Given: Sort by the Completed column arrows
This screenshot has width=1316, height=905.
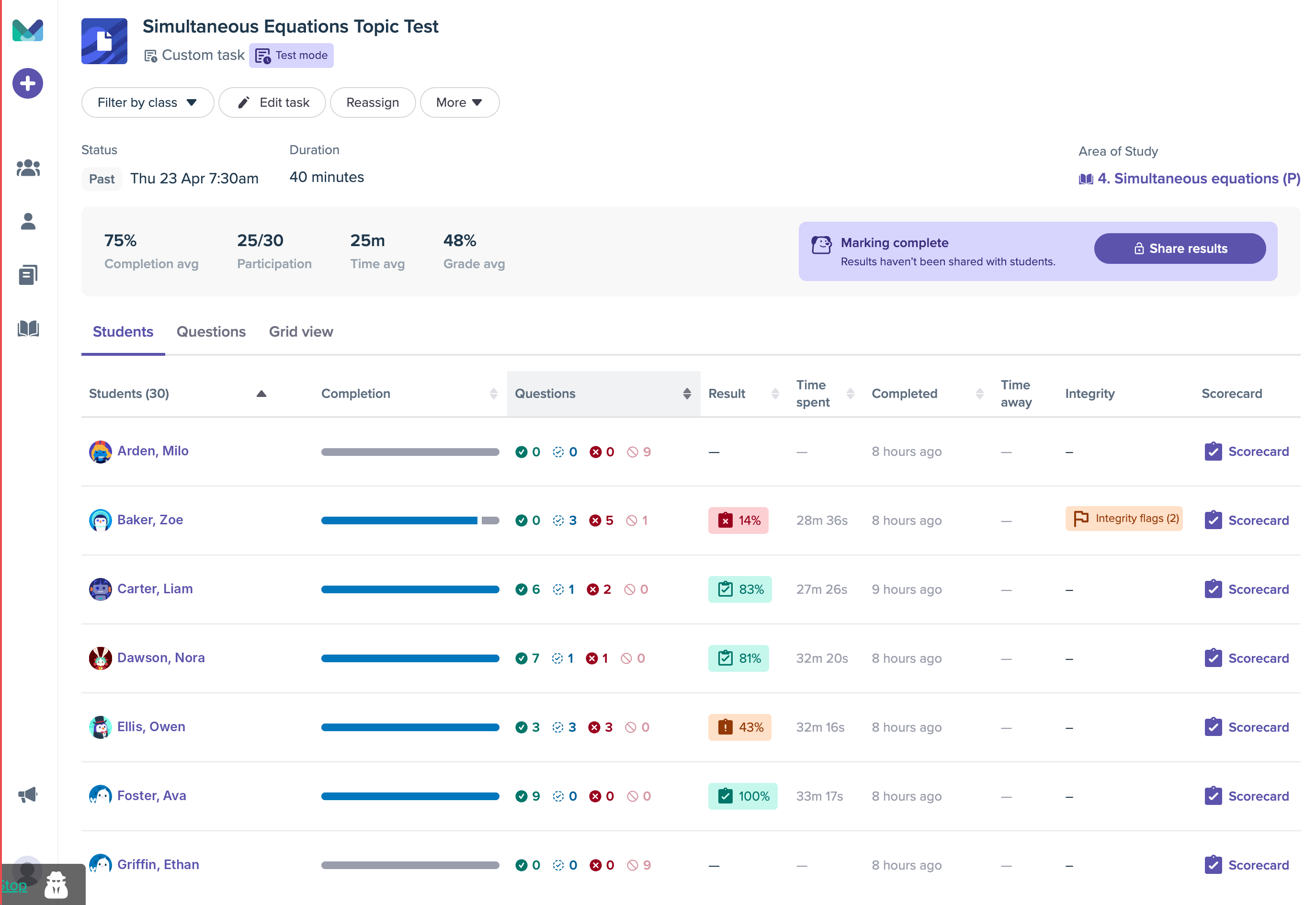Looking at the screenshot, I should [x=979, y=394].
